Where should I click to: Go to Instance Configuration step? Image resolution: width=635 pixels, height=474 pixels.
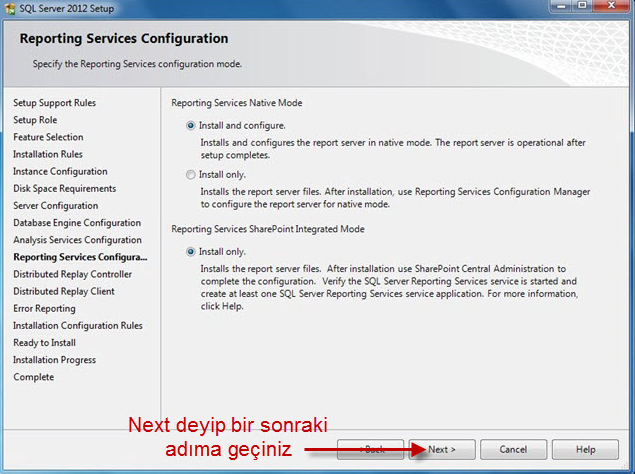coord(60,171)
